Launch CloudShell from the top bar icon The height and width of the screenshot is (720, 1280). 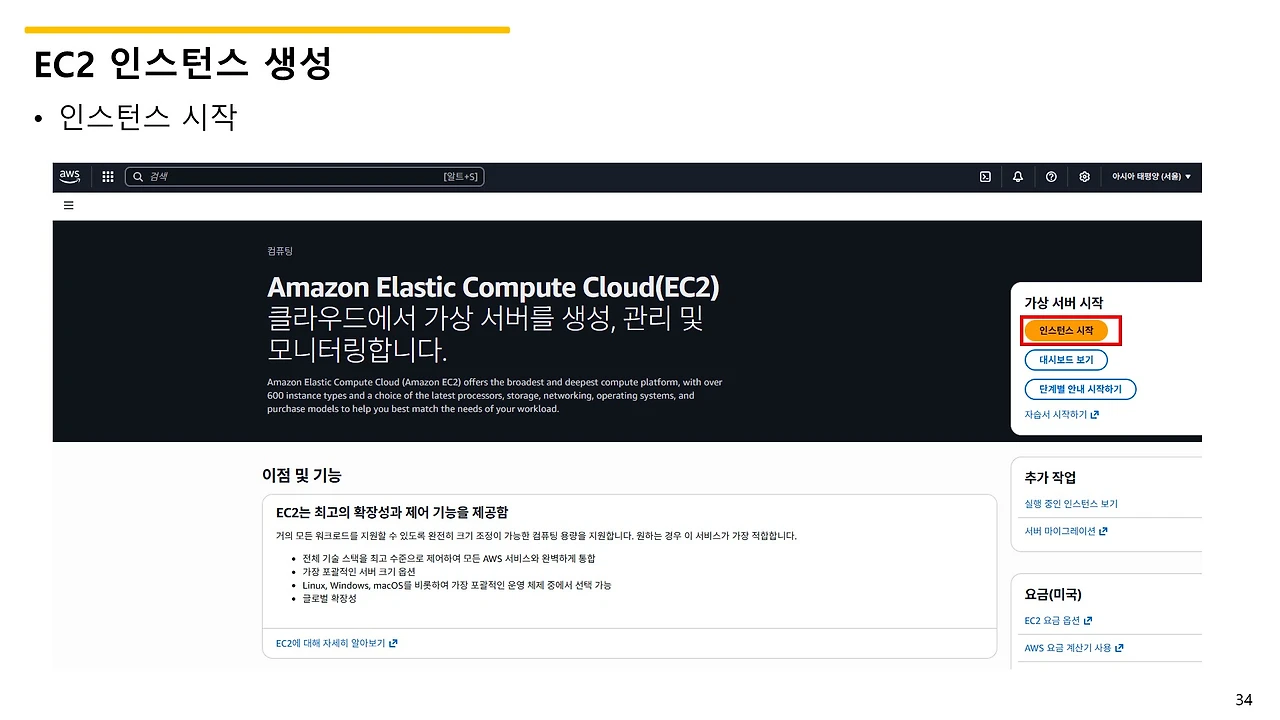(985, 177)
